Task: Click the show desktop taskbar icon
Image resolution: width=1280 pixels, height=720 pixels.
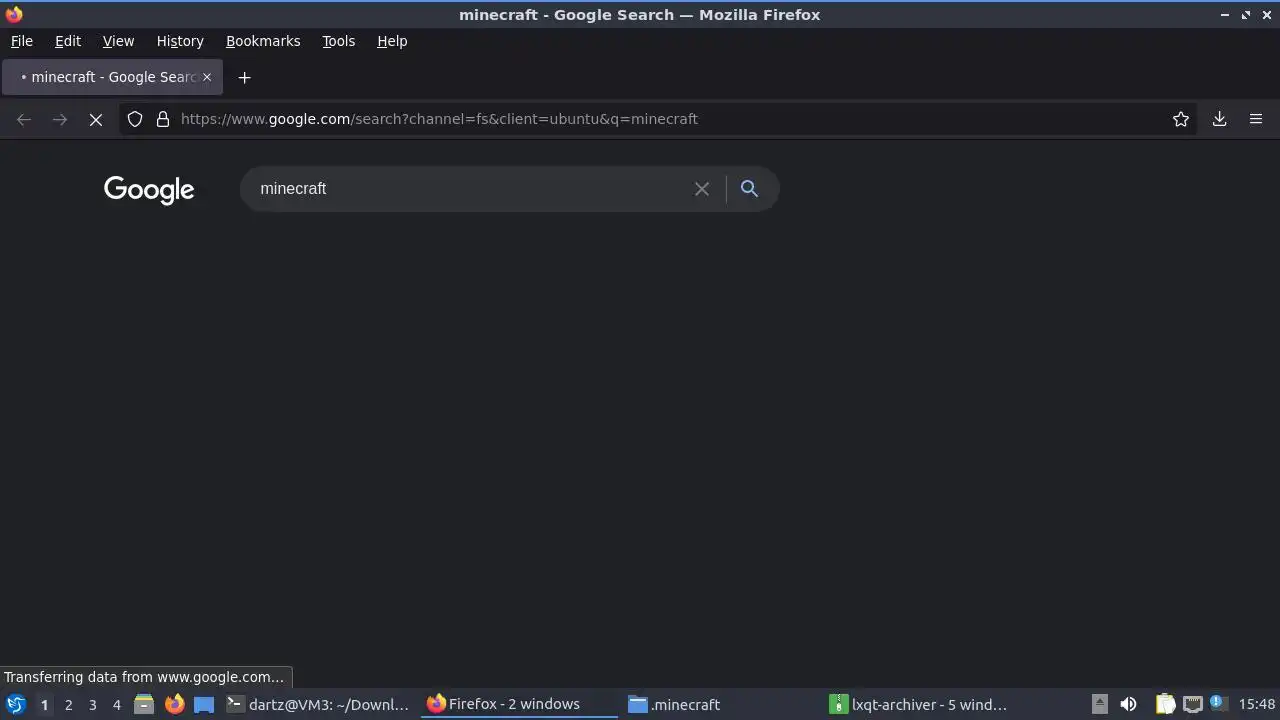Action: [x=204, y=704]
